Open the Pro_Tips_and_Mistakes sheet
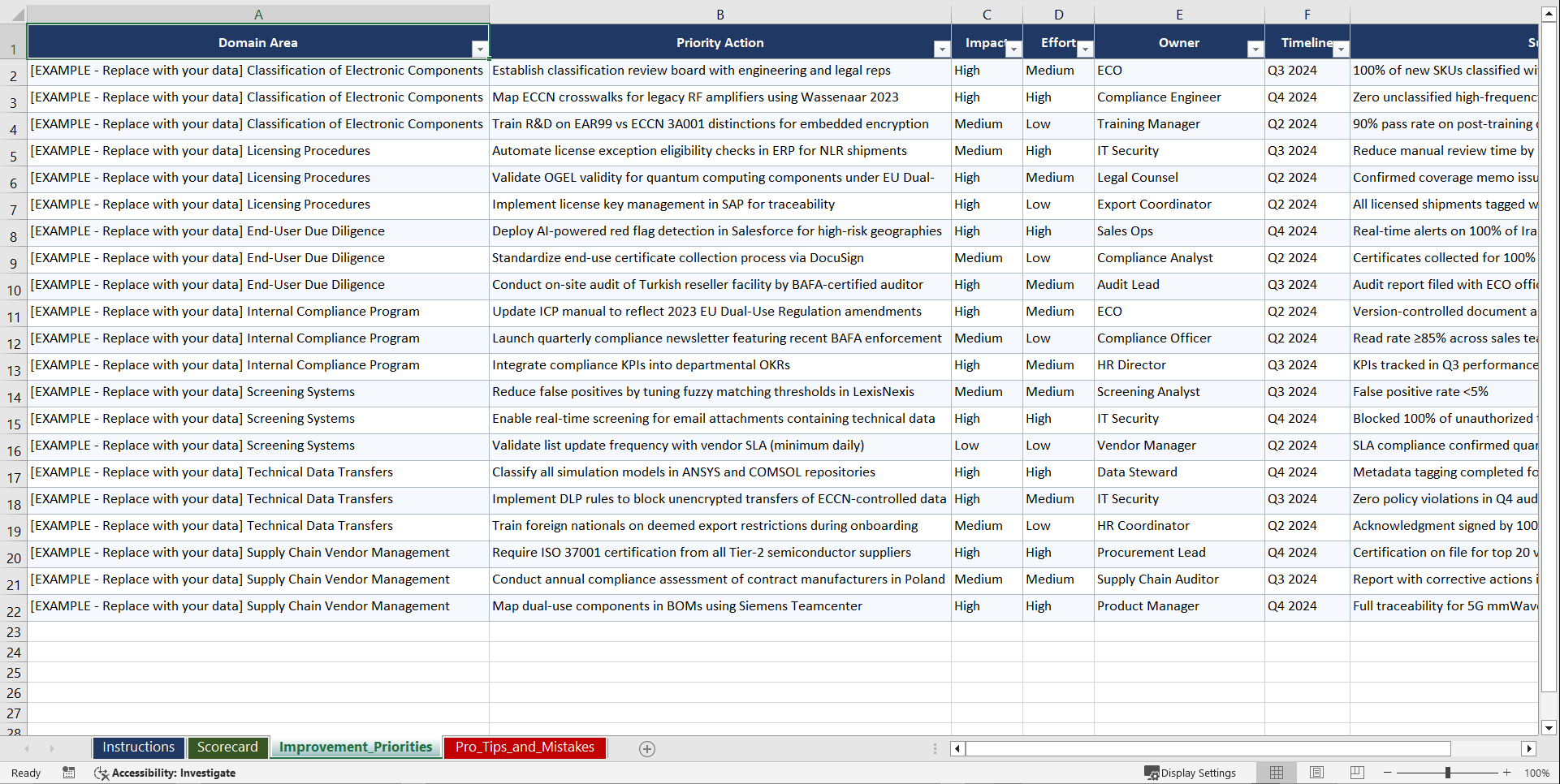 (524, 747)
